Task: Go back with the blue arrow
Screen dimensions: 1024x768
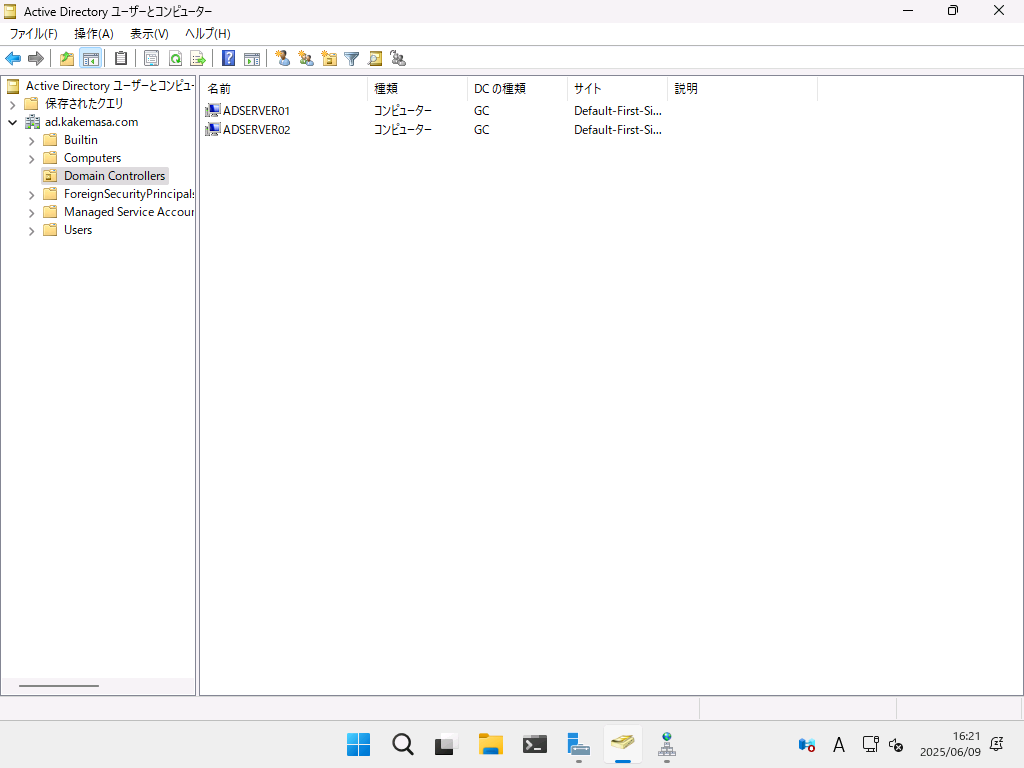Action: click(x=13, y=59)
